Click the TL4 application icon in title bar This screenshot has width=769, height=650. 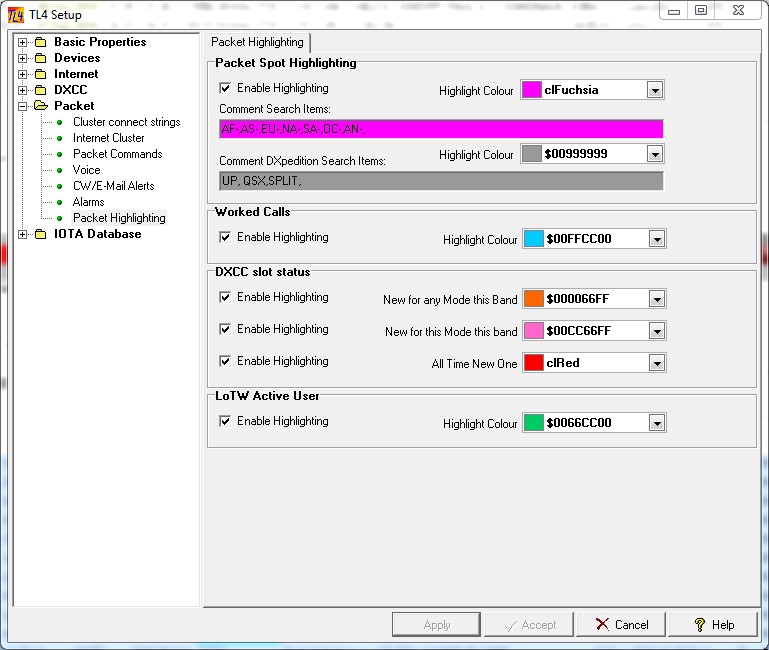(x=16, y=15)
